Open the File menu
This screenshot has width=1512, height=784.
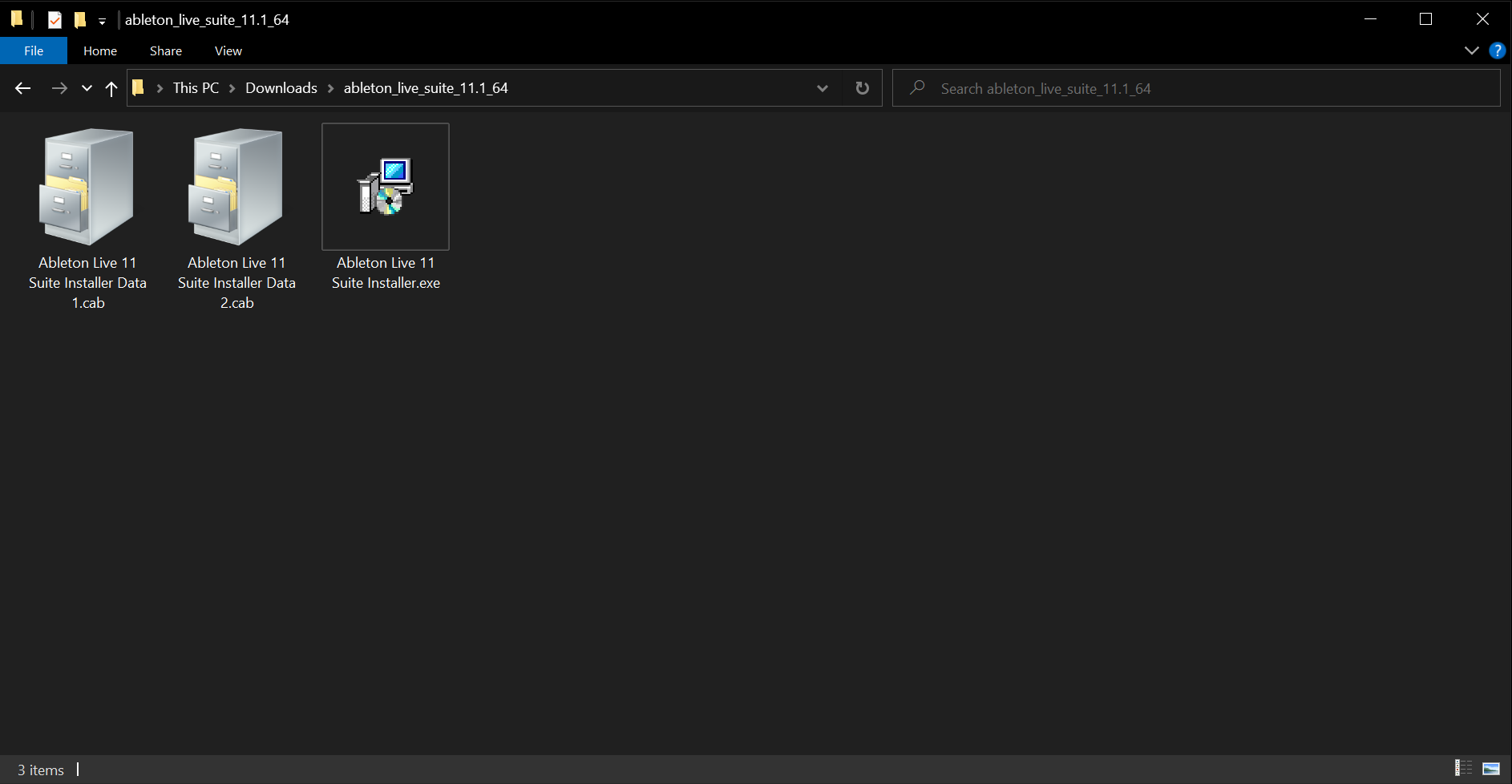tap(34, 51)
